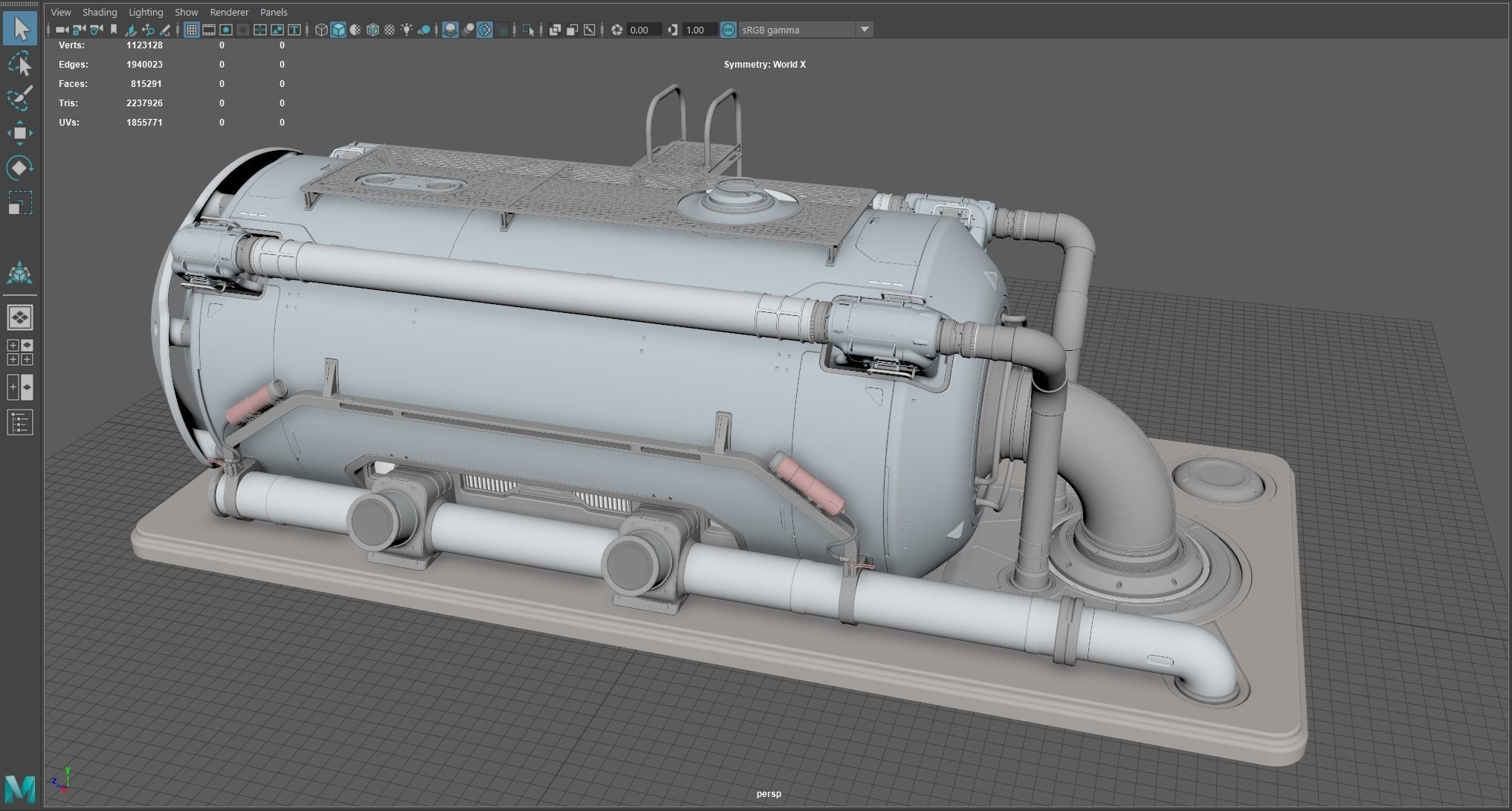This screenshot has width=1512, height=811.
Task: Edit the Exposure value field 0.00
Action: [x=644, y=30]
